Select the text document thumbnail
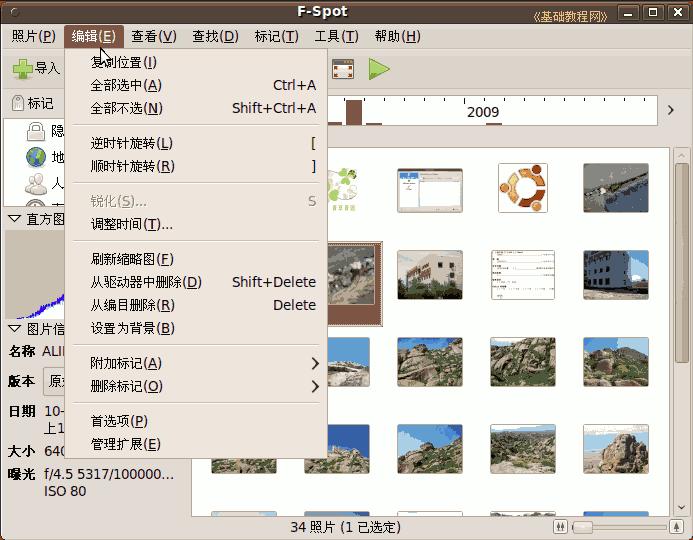Screen dimensions: 693x540 (x=523, y=275)
